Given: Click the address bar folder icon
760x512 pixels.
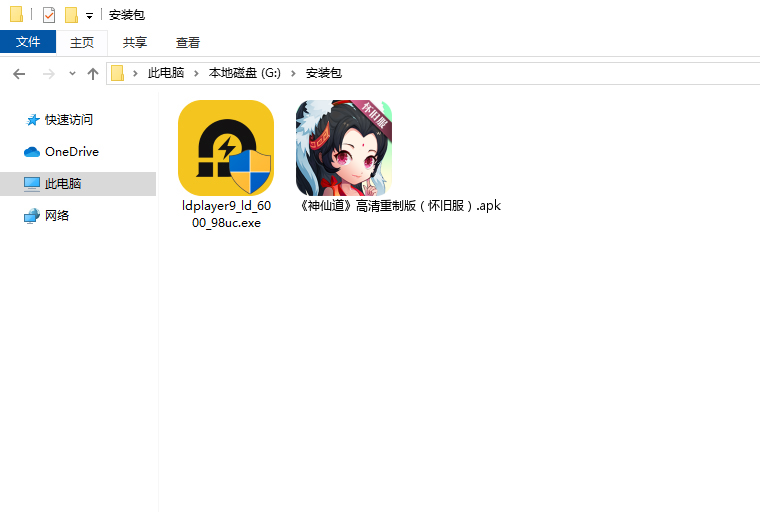Looking at the screenshot, I should pos(118,73).
